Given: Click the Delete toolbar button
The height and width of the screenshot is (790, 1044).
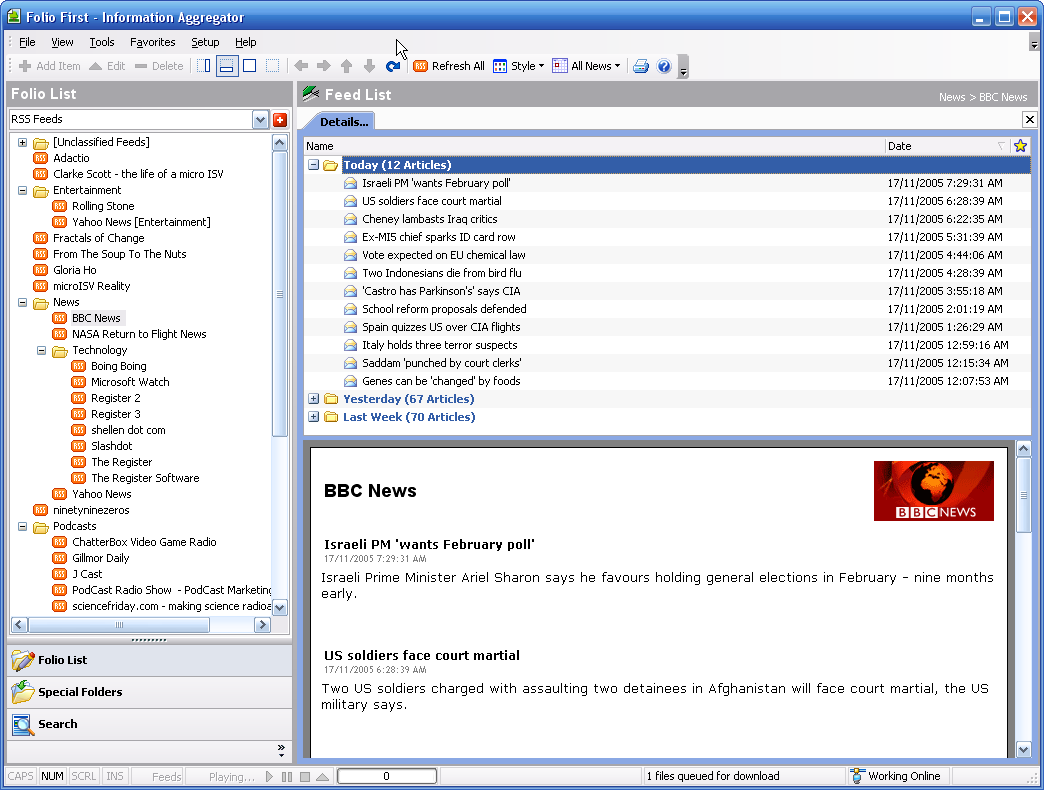Looking at the screenshot, I should [x=158, y=66].
